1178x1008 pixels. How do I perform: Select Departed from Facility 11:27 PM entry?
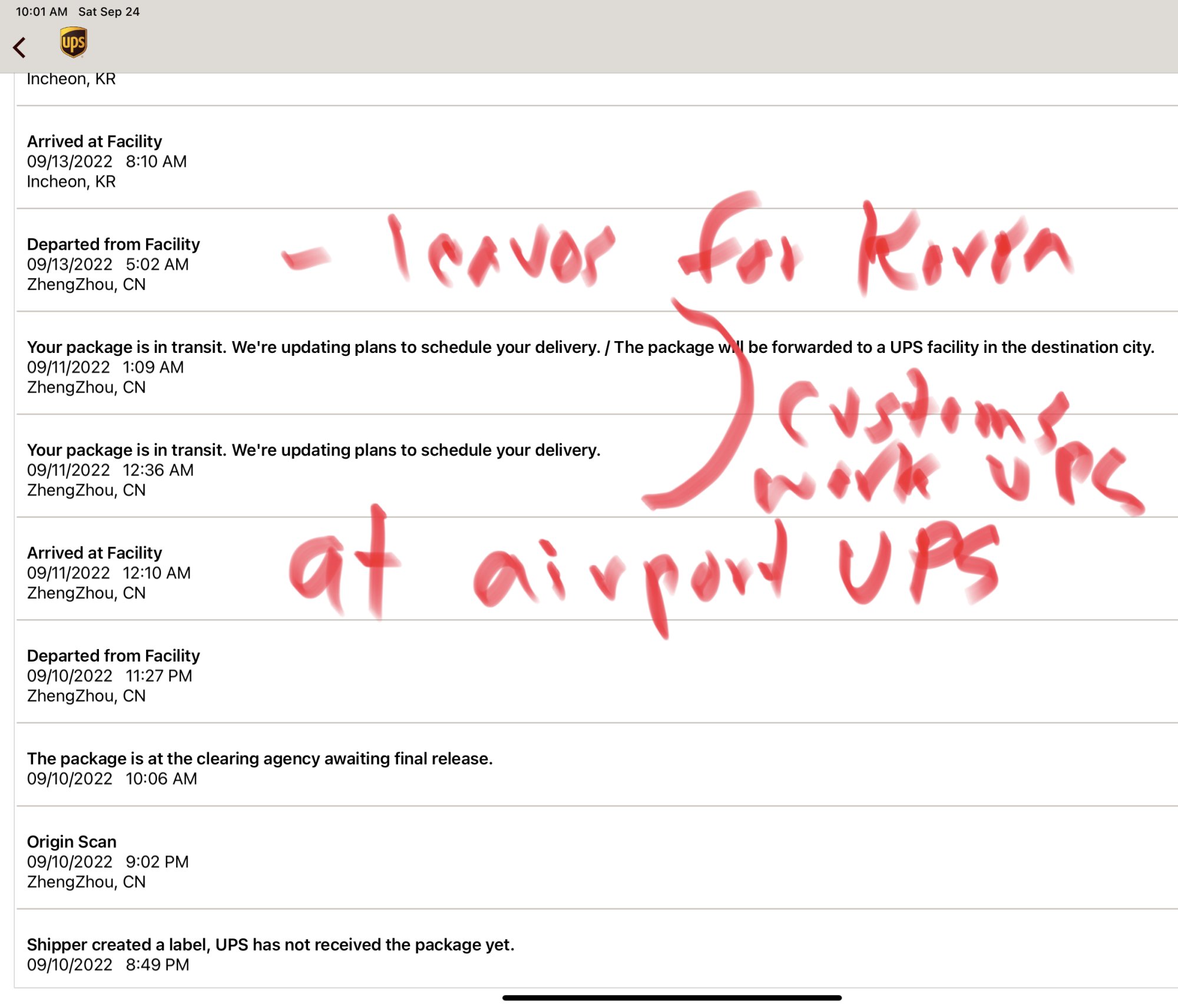114,656
